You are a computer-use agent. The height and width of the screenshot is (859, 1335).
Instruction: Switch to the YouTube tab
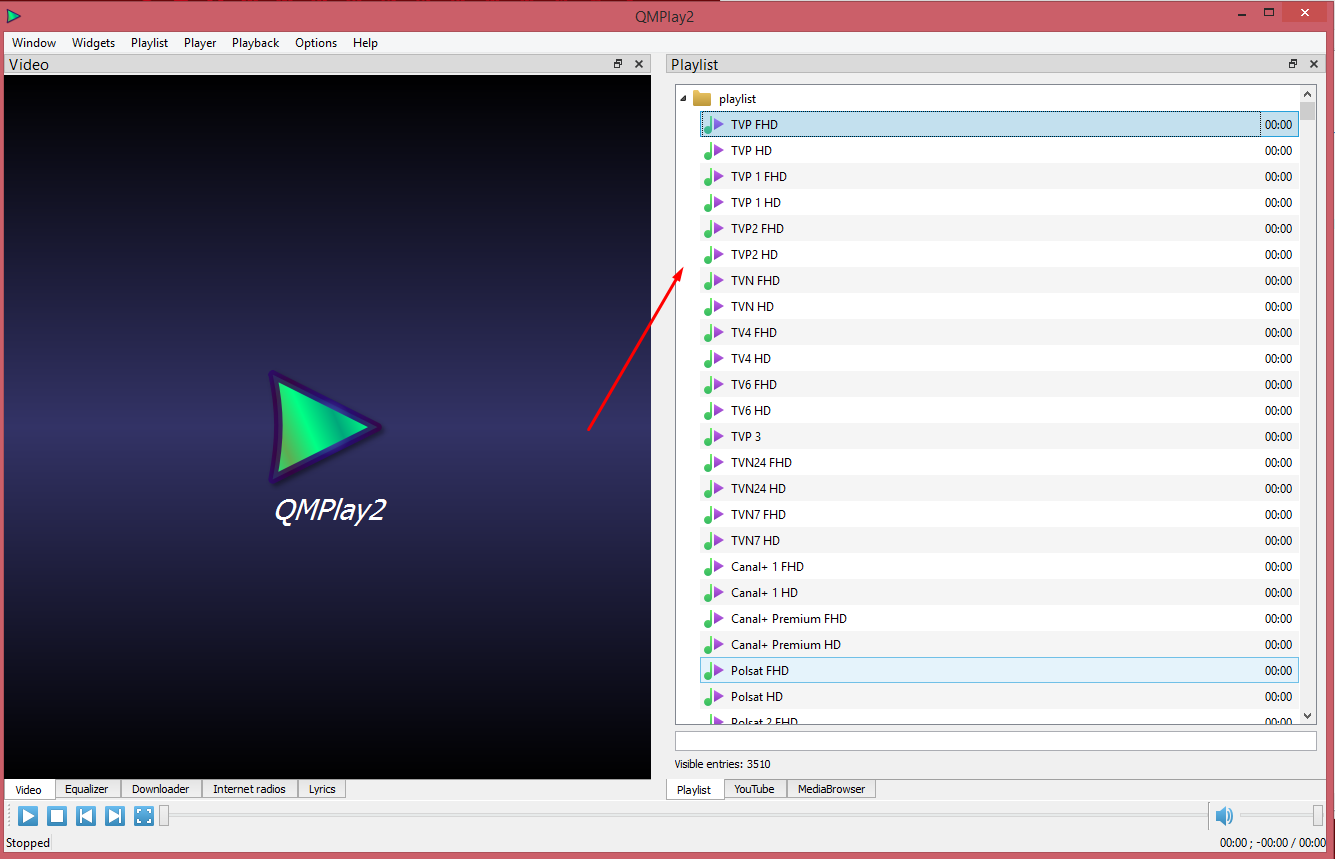(x=754, y=789)
